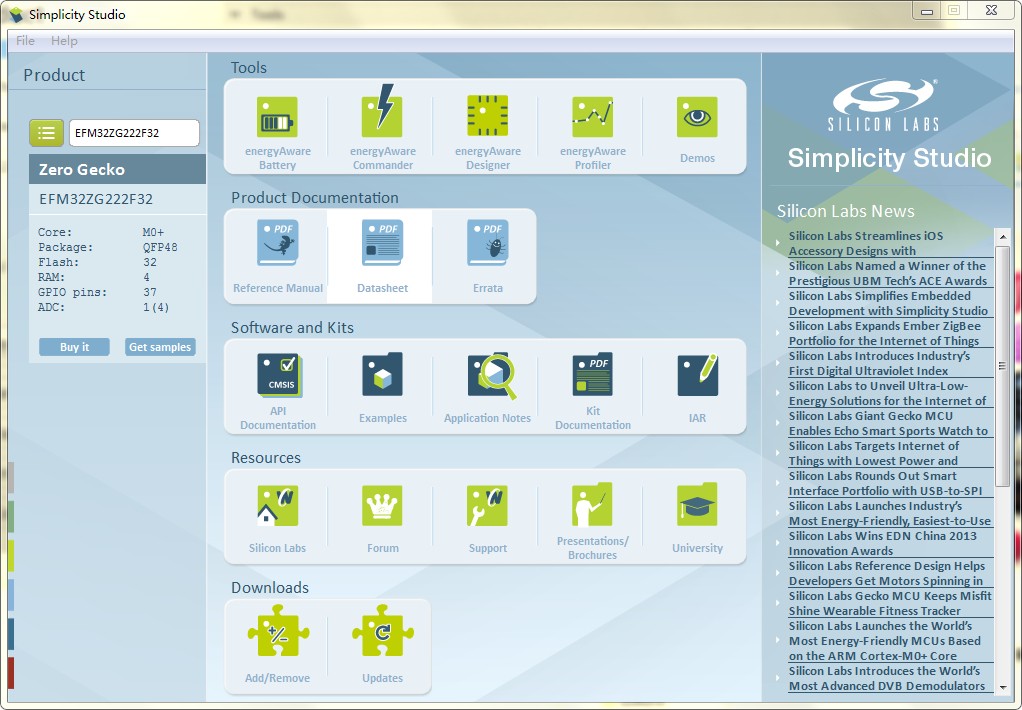This screenshot has width=1022, height=710.
Task: Select the Zero Gecko product header
Action: point(117,170)
